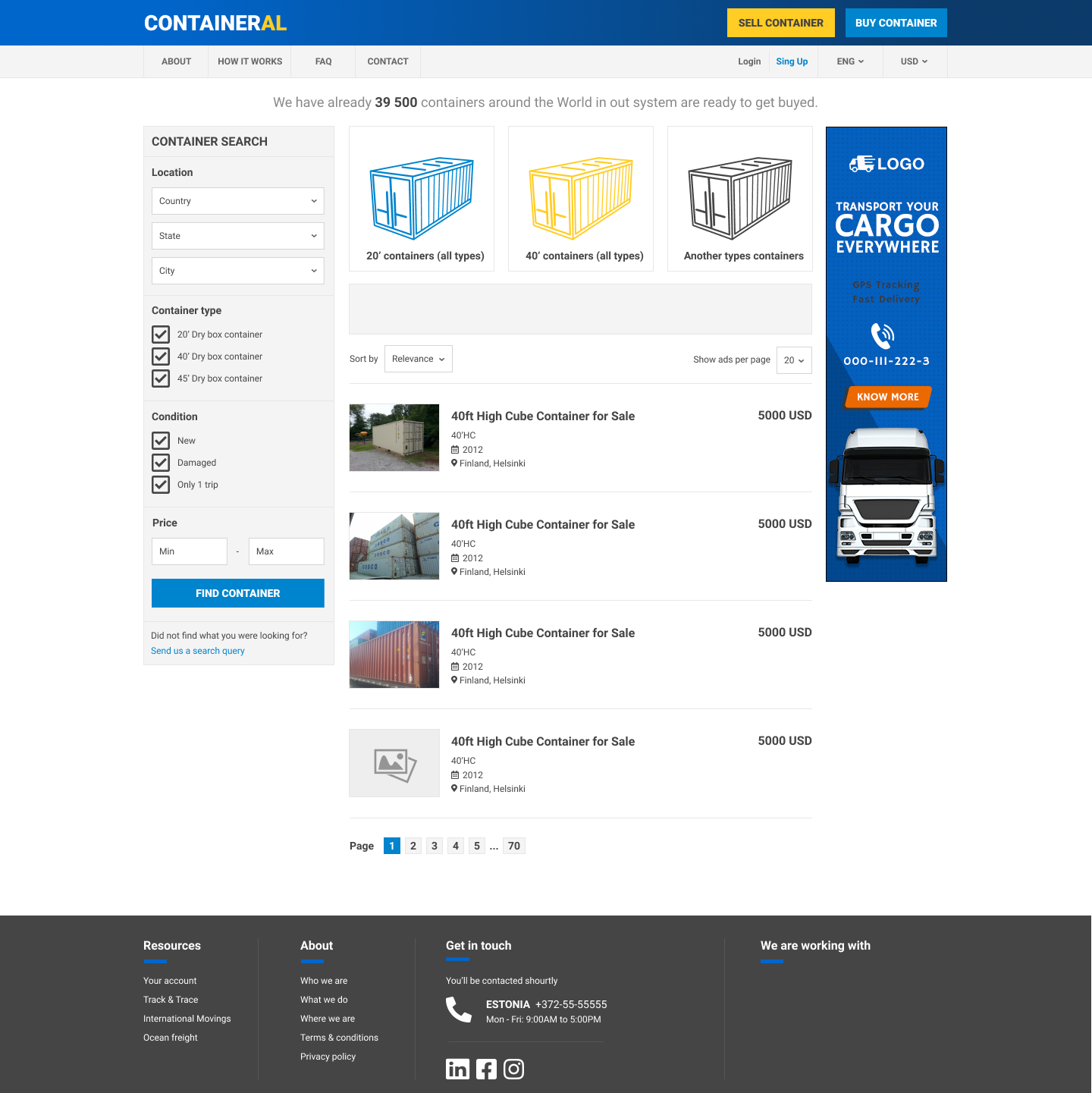Open the Country dropdown
1092x1093 pixels.
237,201
